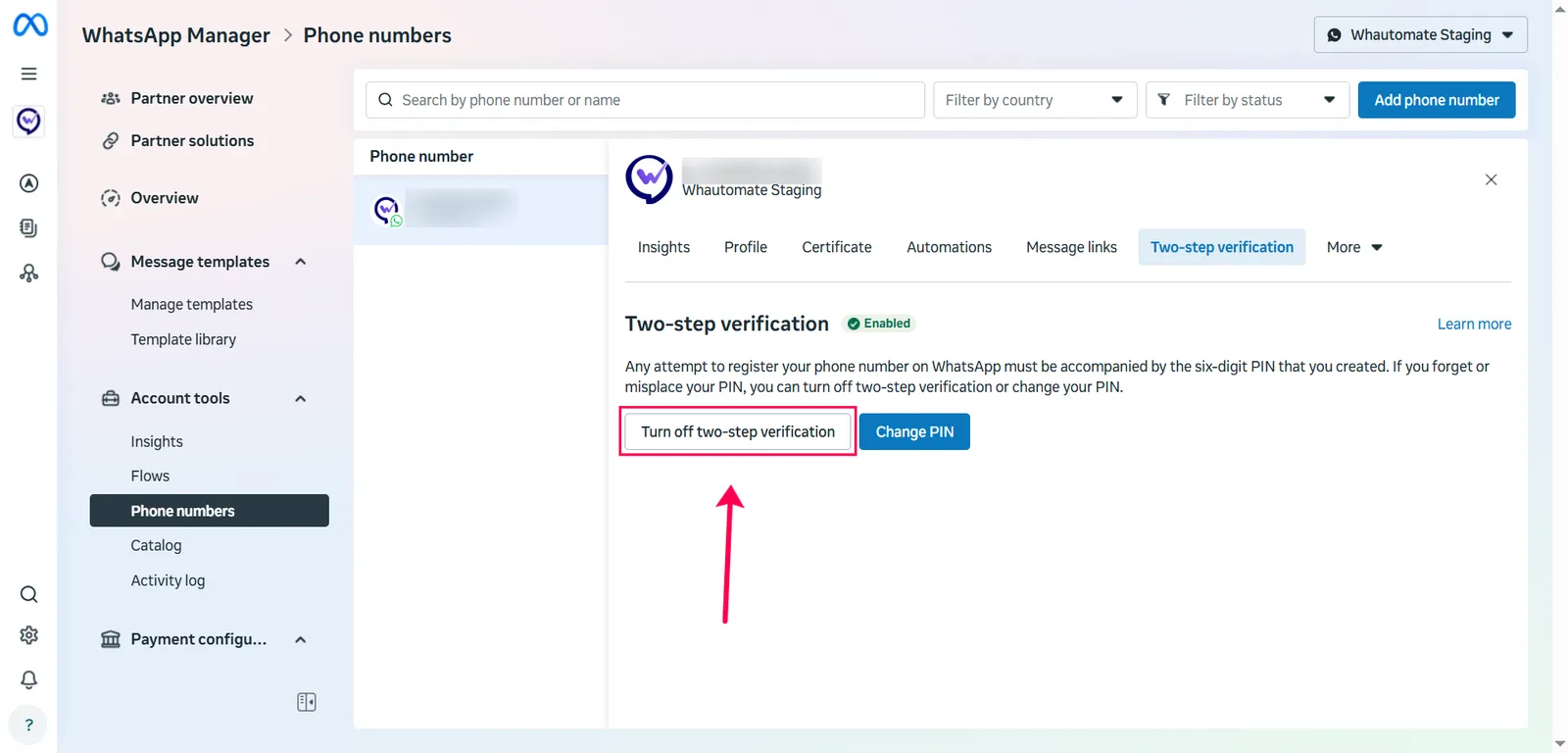Open the compass icon in left rail
Viewport: 1568px width, 753px height.
[29, 183]
